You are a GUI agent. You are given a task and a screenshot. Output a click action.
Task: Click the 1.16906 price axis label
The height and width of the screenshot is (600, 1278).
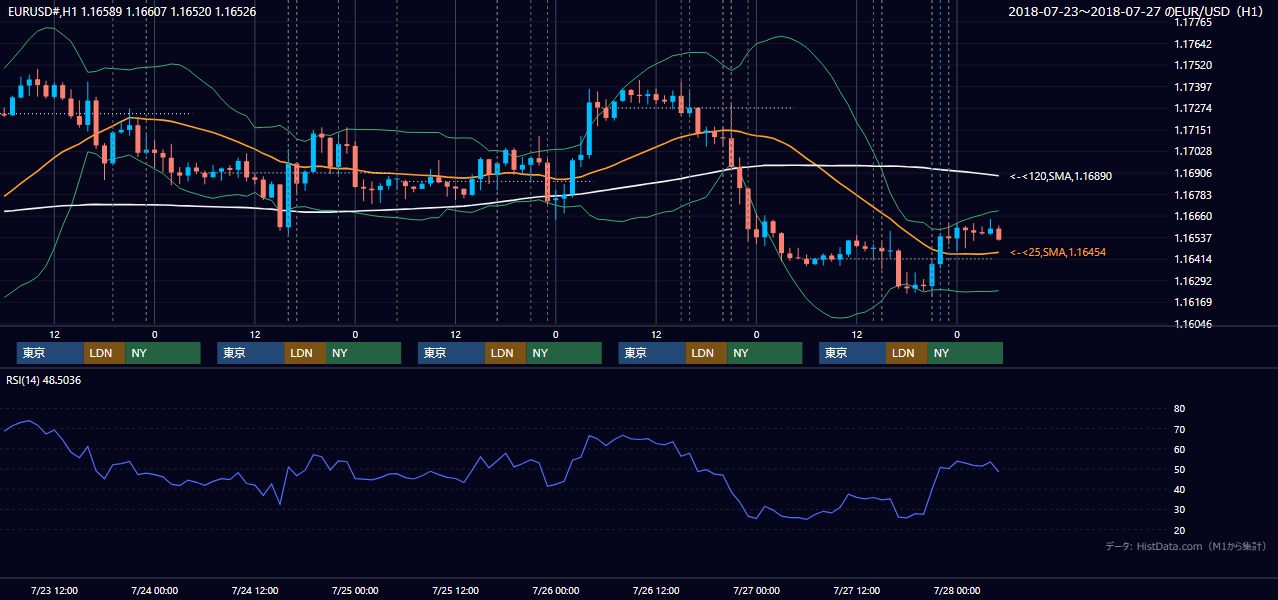pyautogui.click(x=1193, y=173)
